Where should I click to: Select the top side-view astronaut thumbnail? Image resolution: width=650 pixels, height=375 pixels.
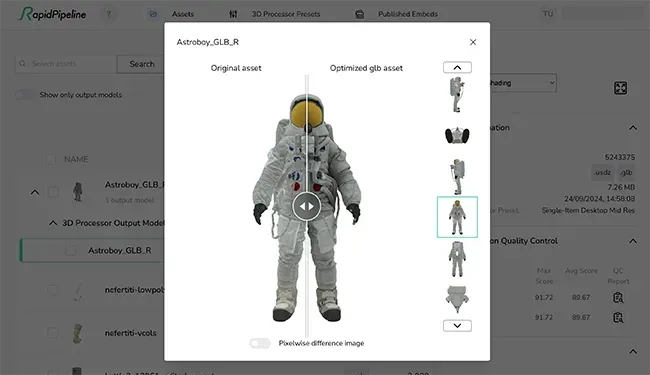[457, 95]
